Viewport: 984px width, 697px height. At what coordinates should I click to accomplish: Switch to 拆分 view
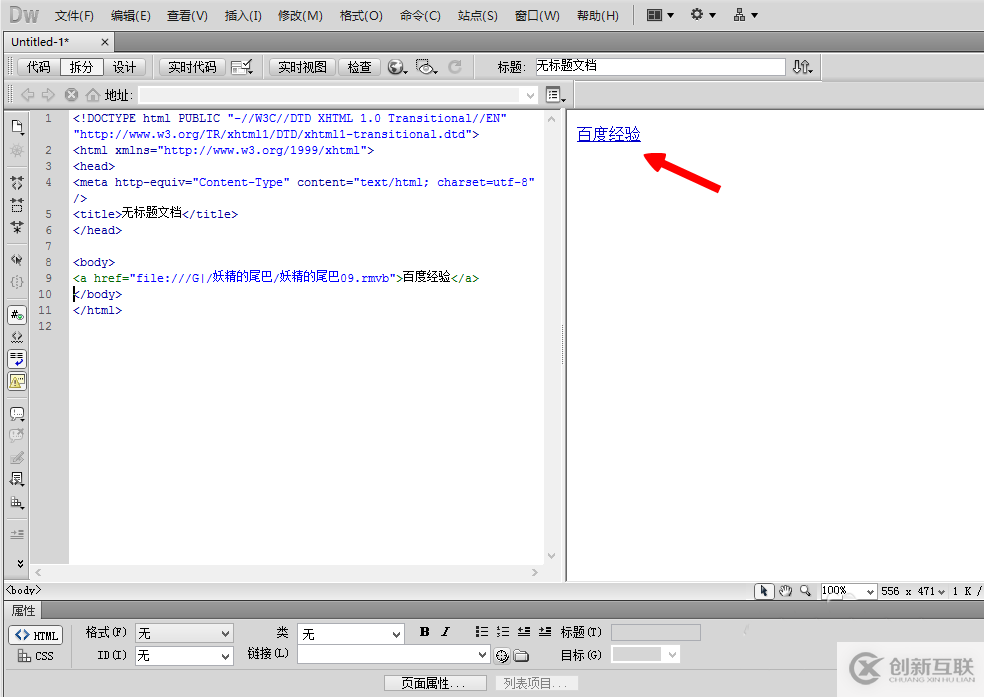tap(82, 67)
